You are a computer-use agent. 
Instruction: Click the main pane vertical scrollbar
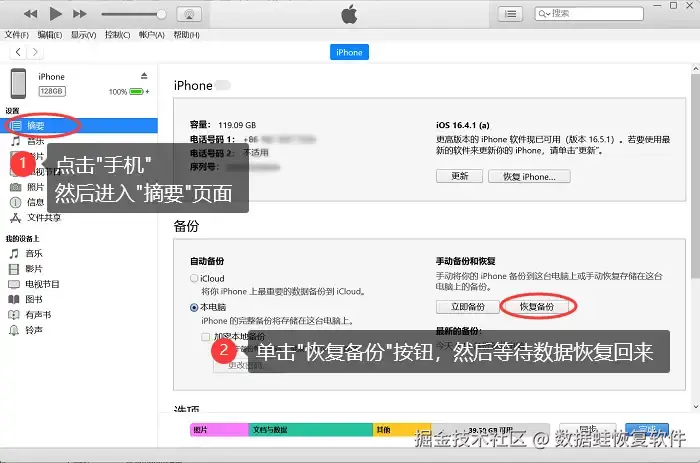coord(695,176)
